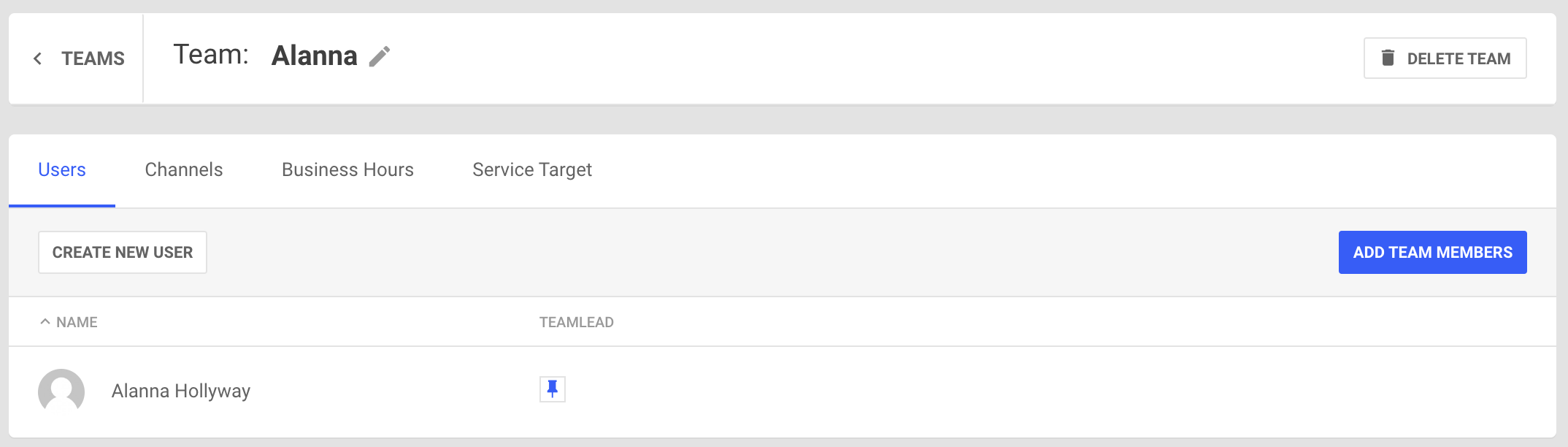The width and height of the screenshot is (1568, 447).
Task: Open the user Alanna Hollyway's name
Action: point(181,391)
